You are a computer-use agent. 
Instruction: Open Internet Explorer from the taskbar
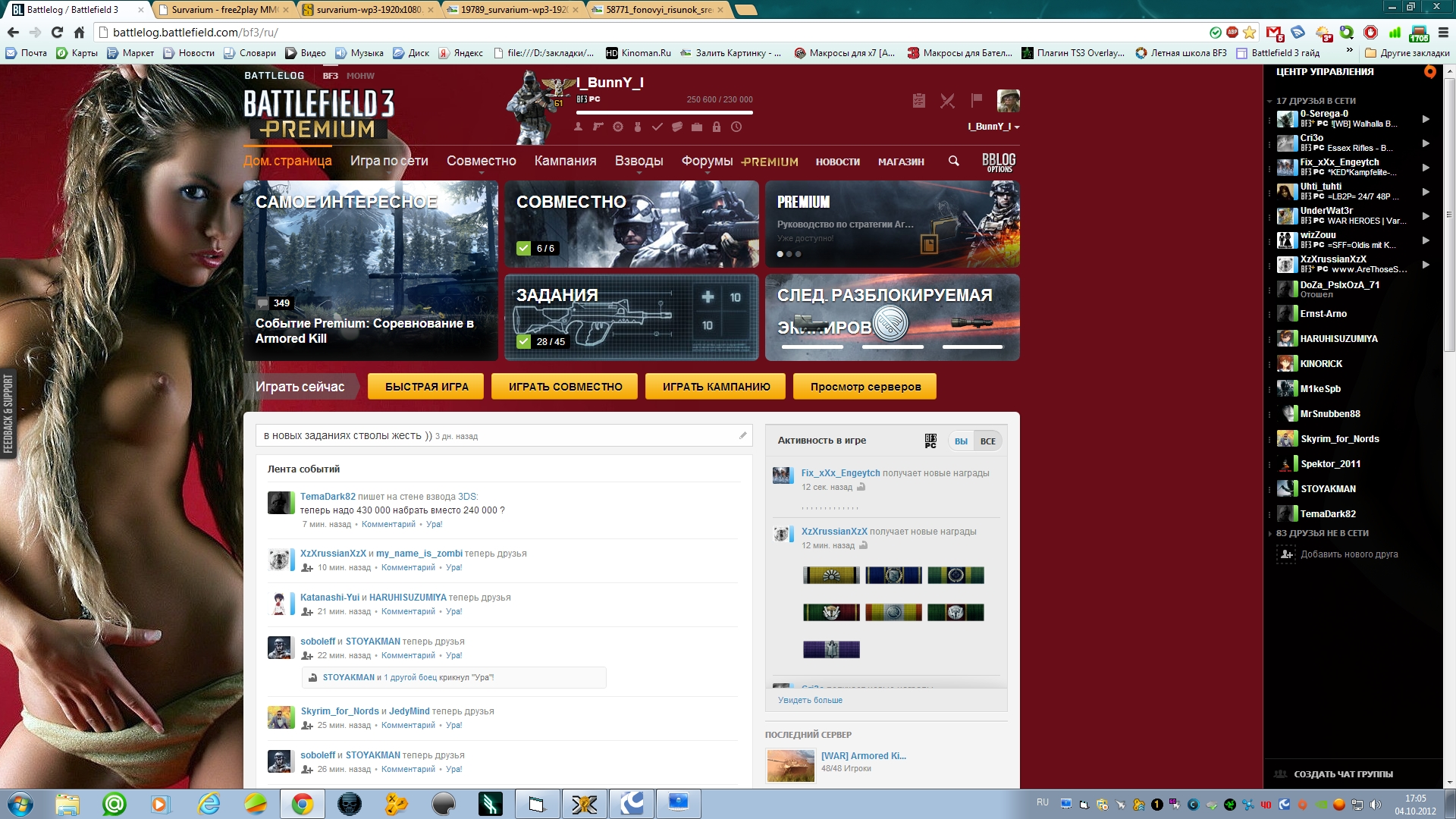209,804
